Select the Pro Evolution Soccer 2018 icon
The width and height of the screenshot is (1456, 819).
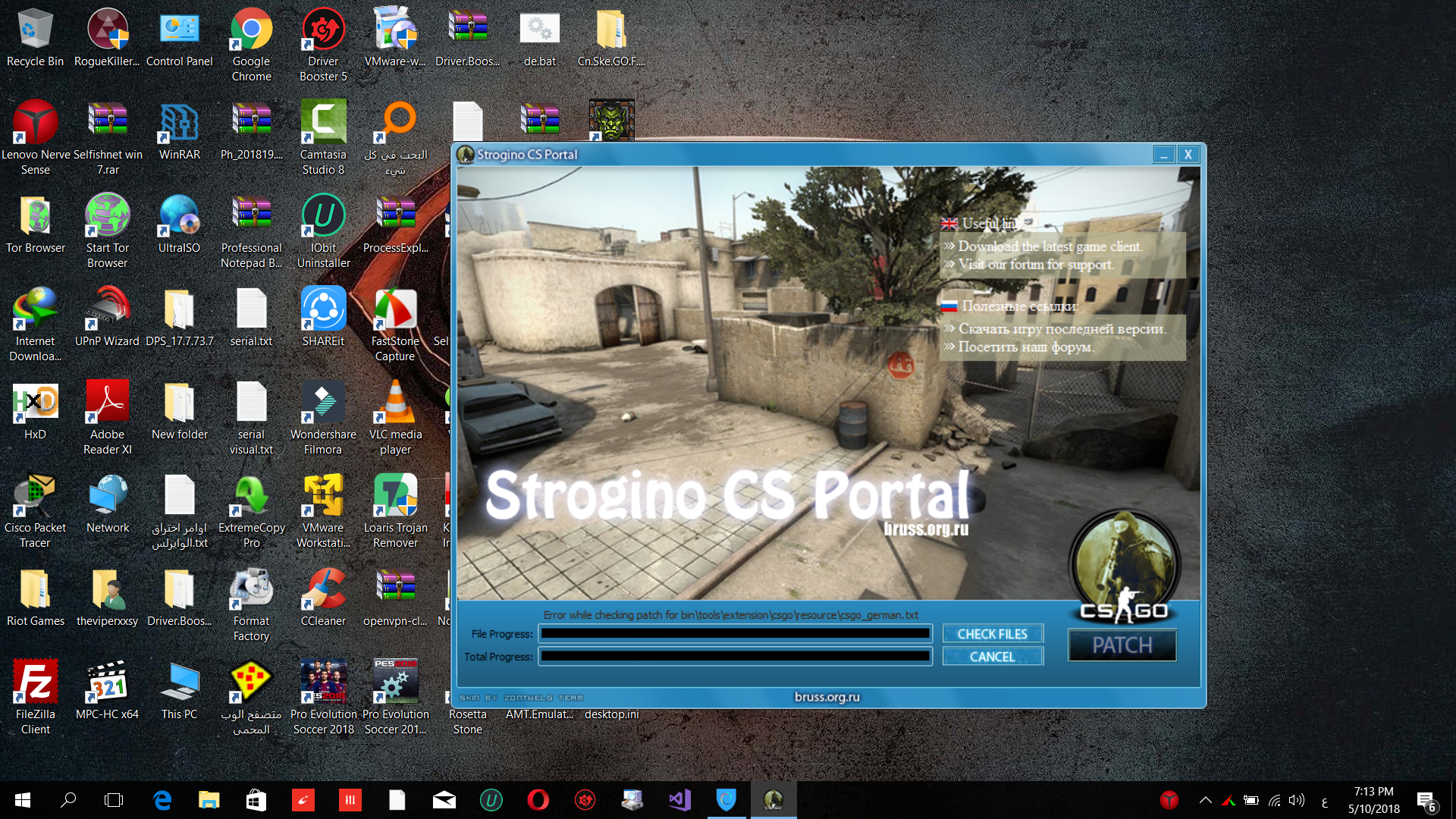(323, 698)
